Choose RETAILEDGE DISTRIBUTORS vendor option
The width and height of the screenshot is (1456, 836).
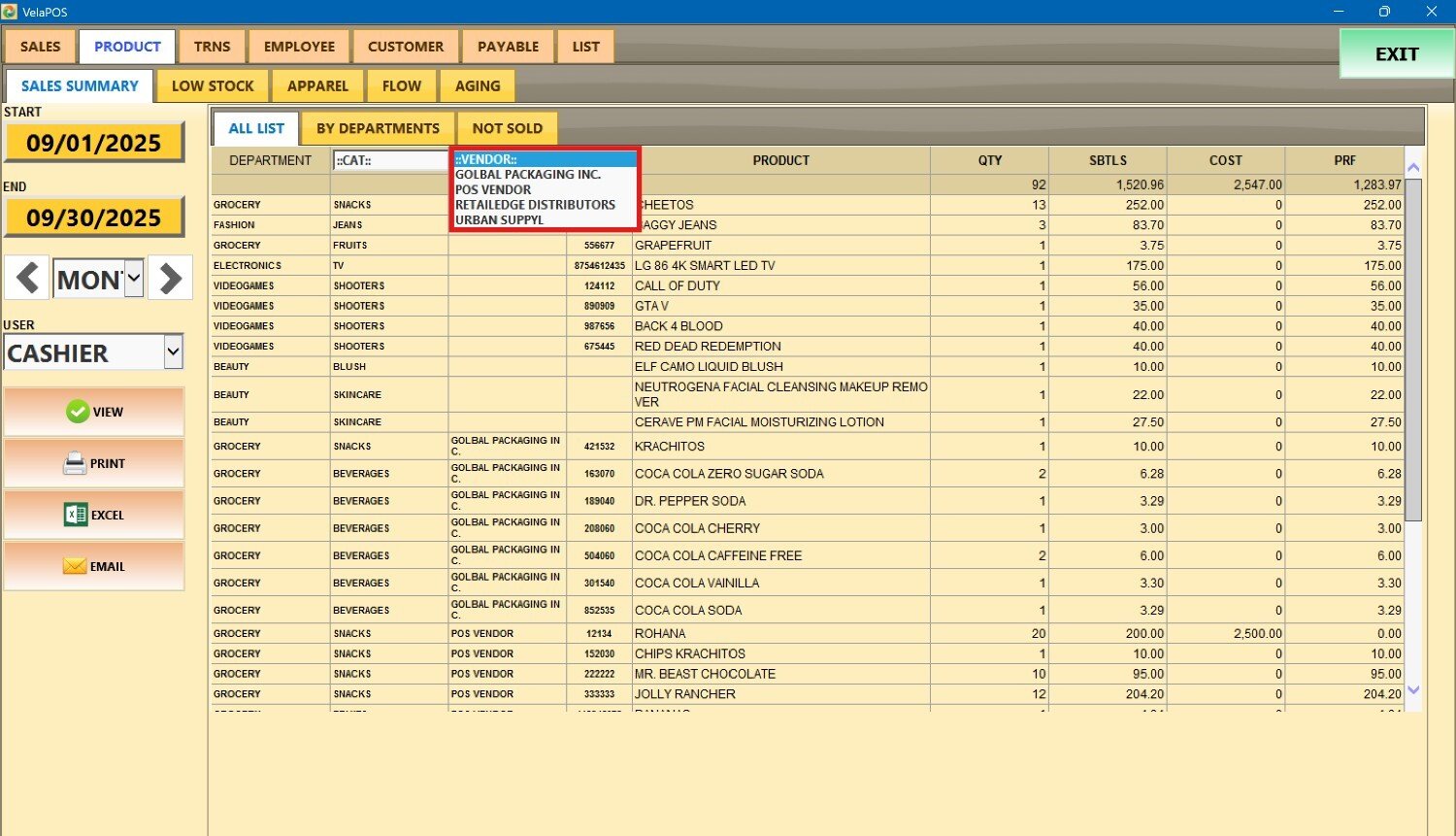[535, 205]
